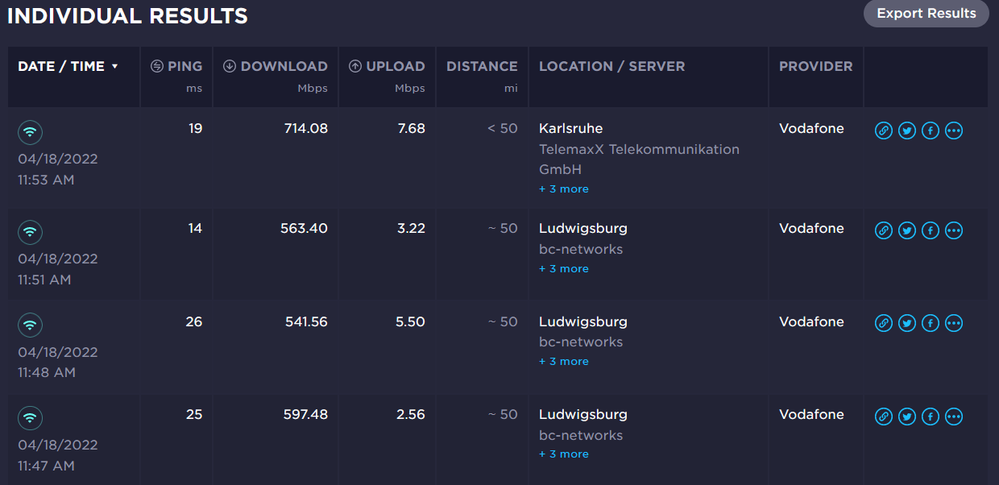Viewport: 999px width, 485px height.
Task: Copy link for the 541.56 Mbps result
Action: click(884, 324)
